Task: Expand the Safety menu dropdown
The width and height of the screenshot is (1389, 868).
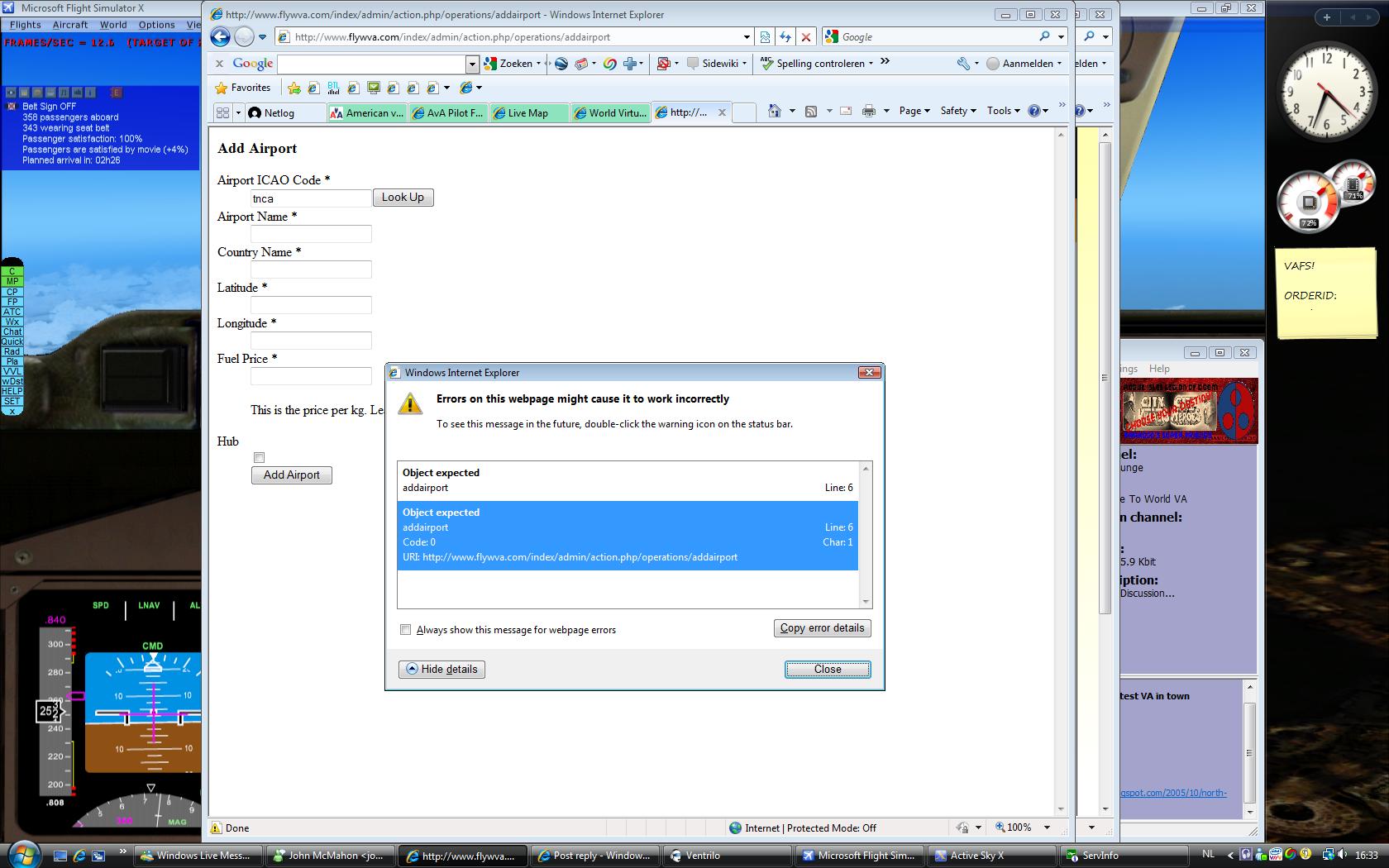Action: (x=958, y=111)
